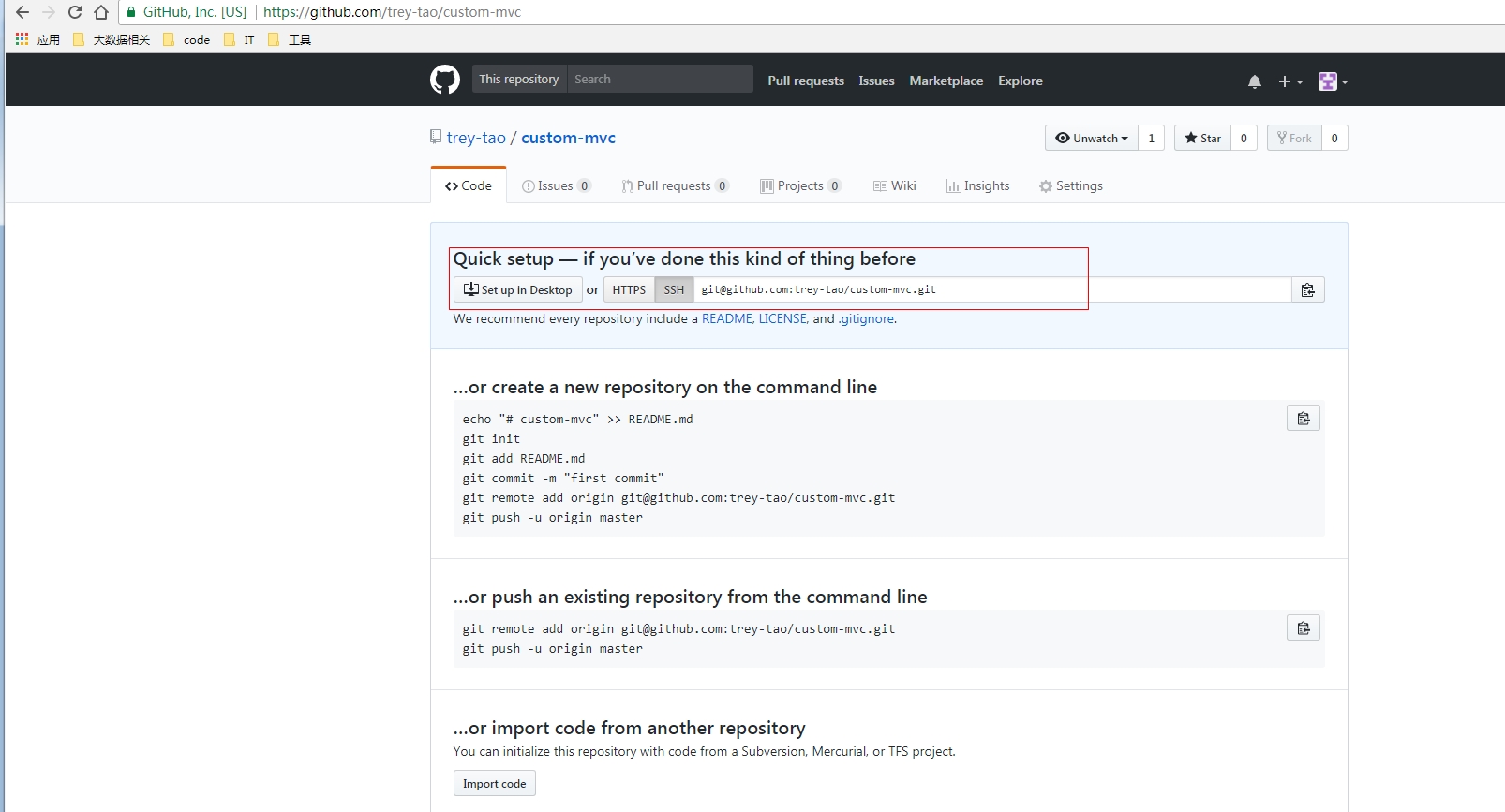The width and height of the screenshot is (1505, 812).
Task: View the stargazers count
Action: click(1244, 138)
